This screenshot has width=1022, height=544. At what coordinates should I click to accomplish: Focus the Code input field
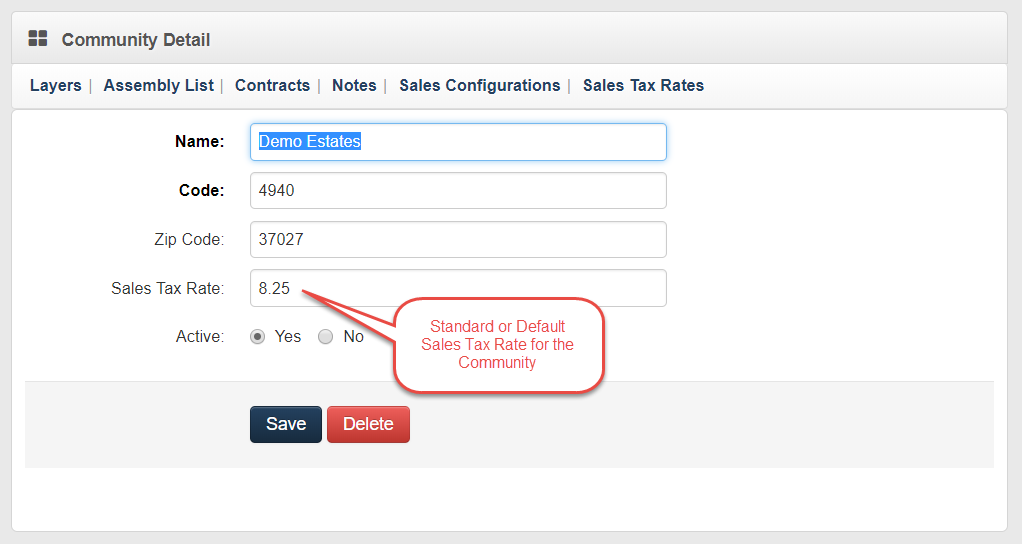pos(457,190)
